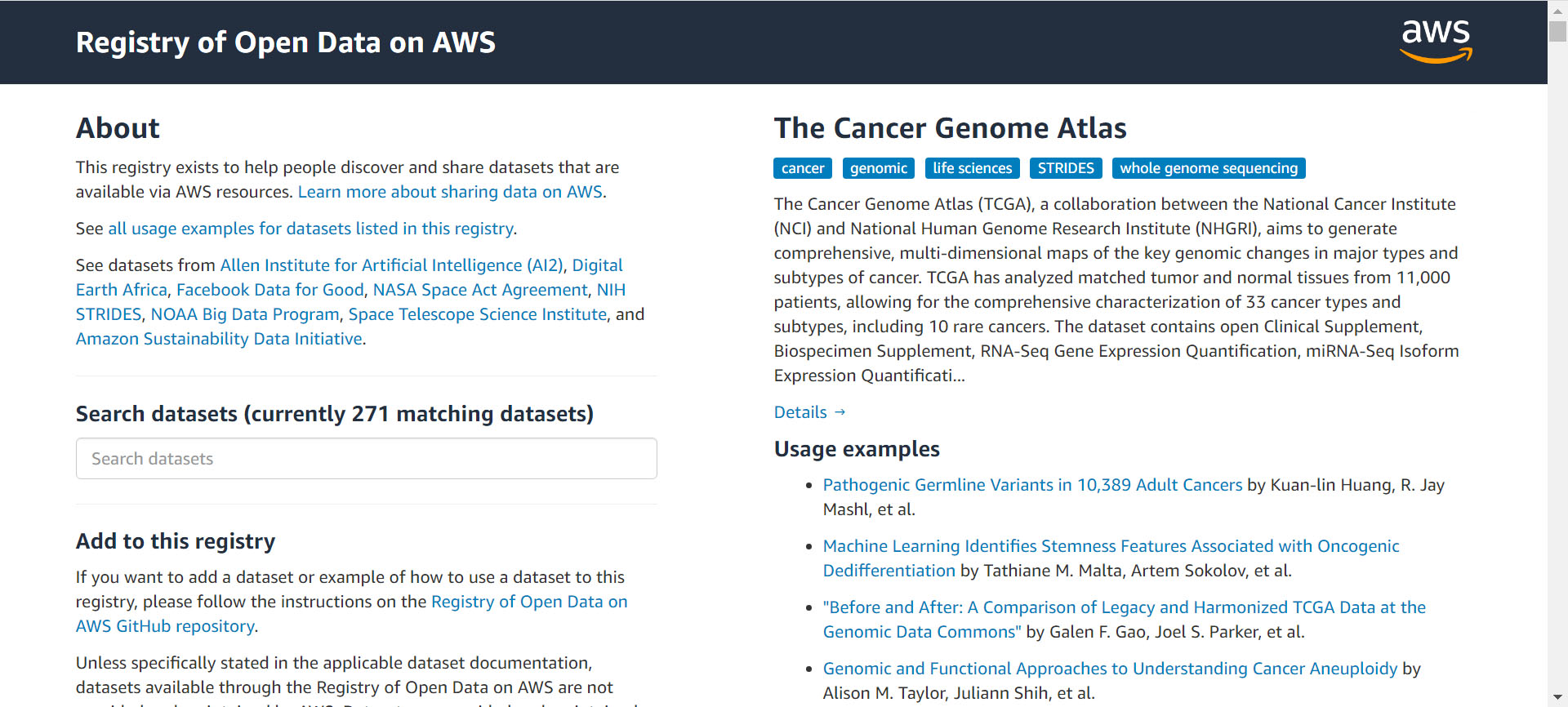Click the Usage examples heading
Image resolution: width=1568 pixels, height=707 pixels.
tap(857, 449)
